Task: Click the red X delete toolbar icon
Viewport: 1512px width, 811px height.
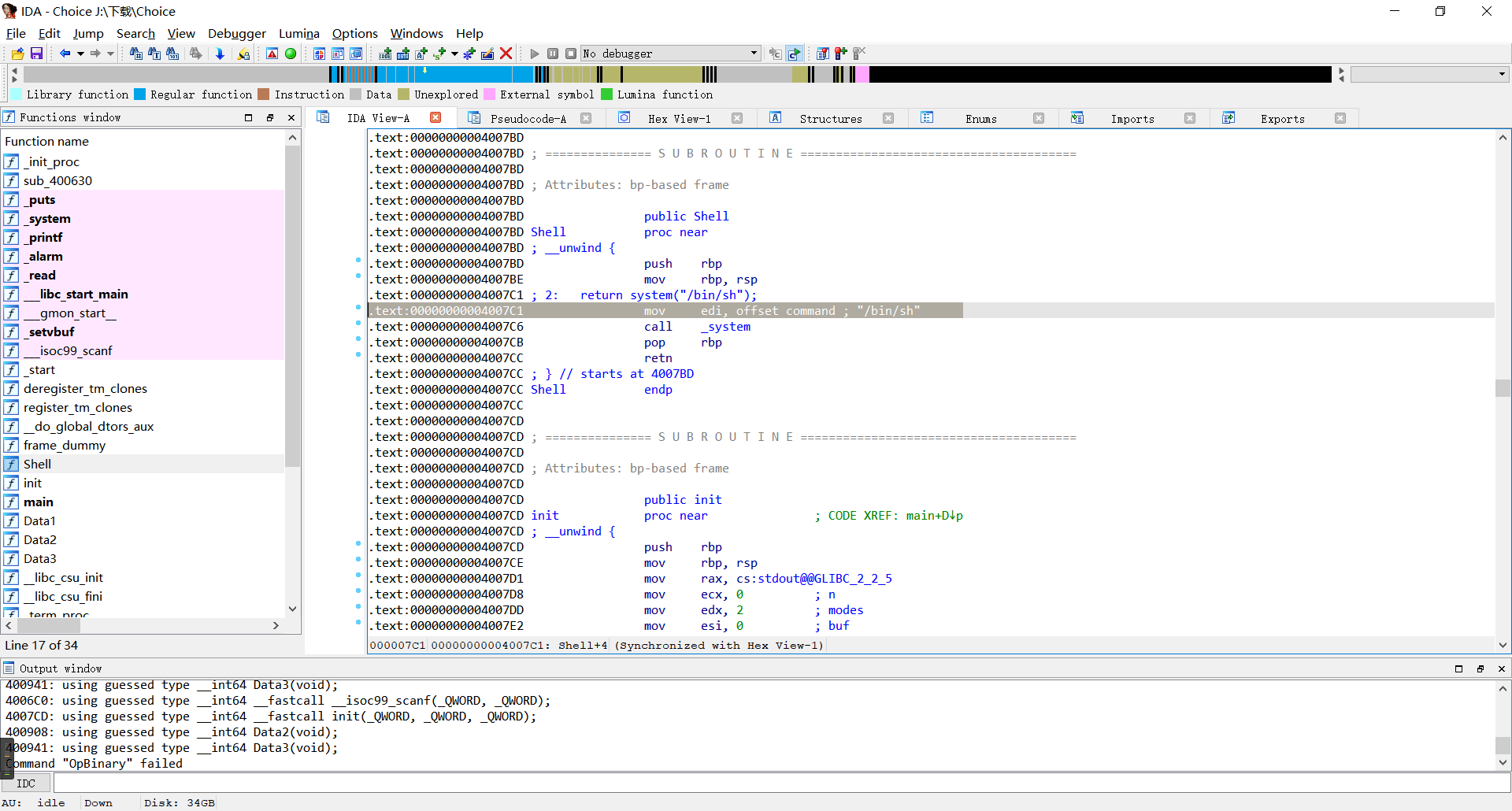Action: 506,54
